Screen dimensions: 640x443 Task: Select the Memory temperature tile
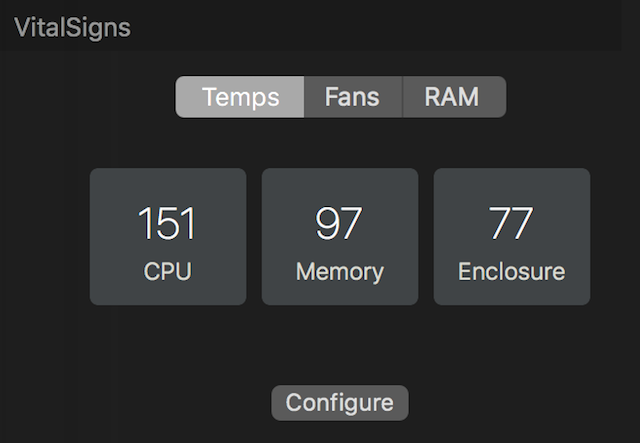pos(340,236)
